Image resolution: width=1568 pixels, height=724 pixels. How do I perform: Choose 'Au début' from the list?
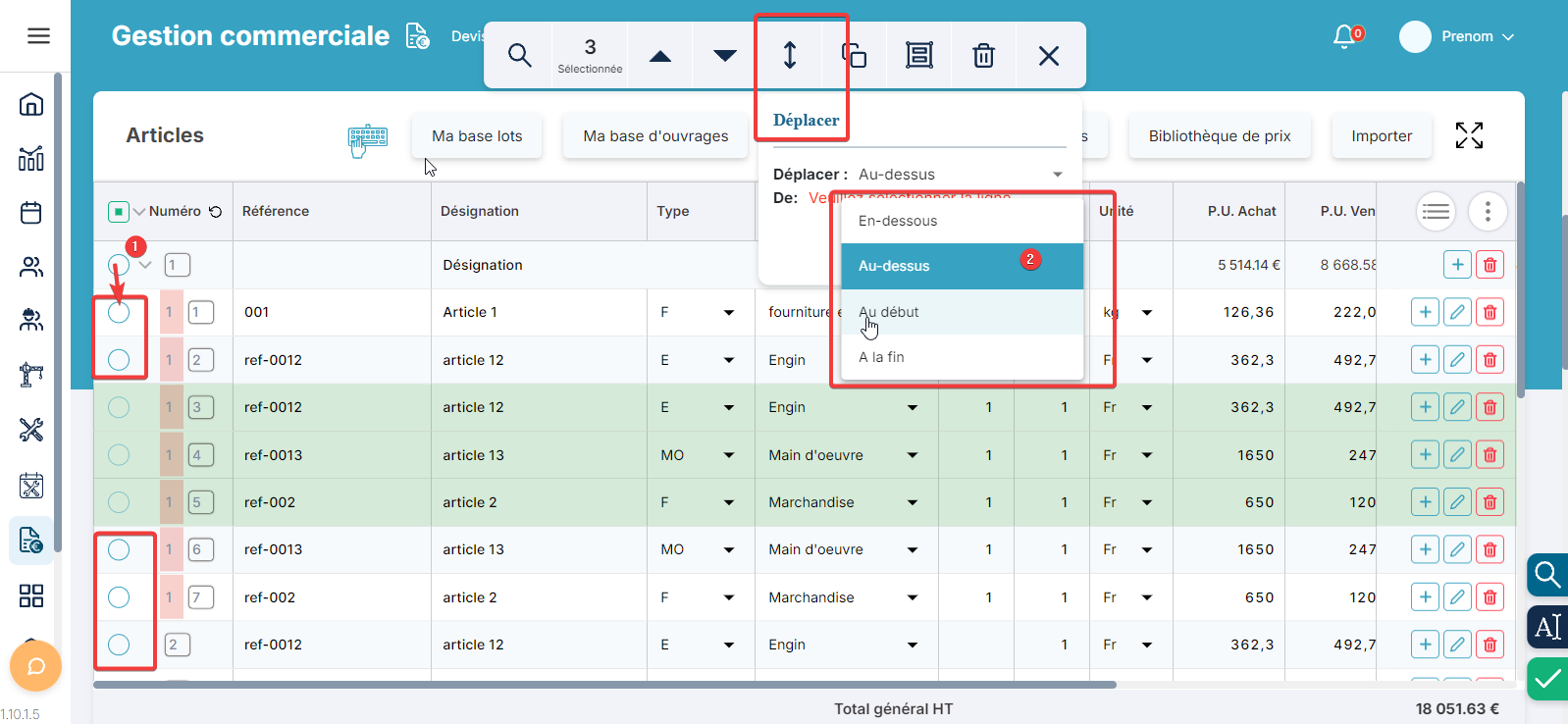[x=889, y=312]
